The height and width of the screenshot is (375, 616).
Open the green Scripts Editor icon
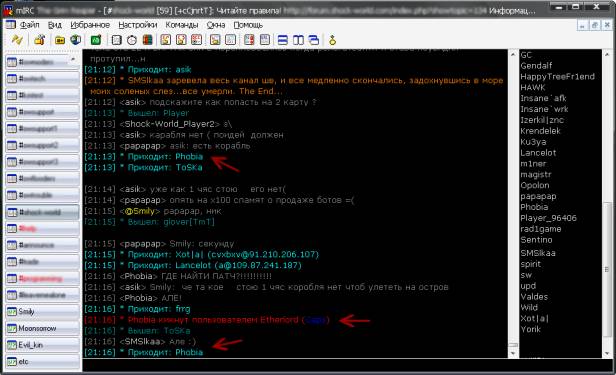tap(96, 40)
